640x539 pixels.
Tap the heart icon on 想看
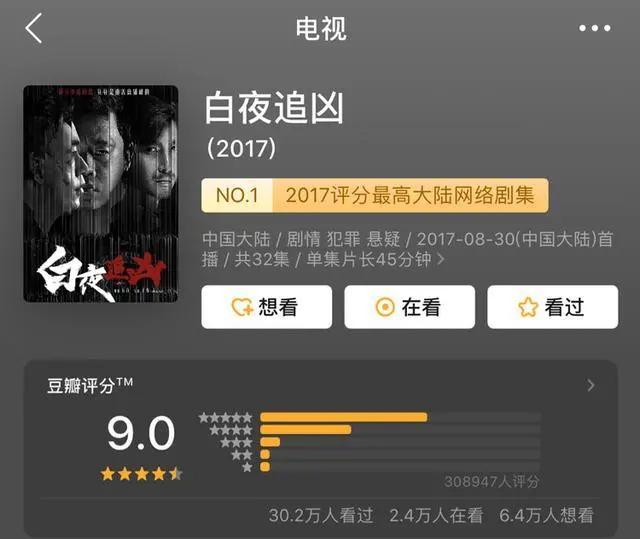(242, 307)
